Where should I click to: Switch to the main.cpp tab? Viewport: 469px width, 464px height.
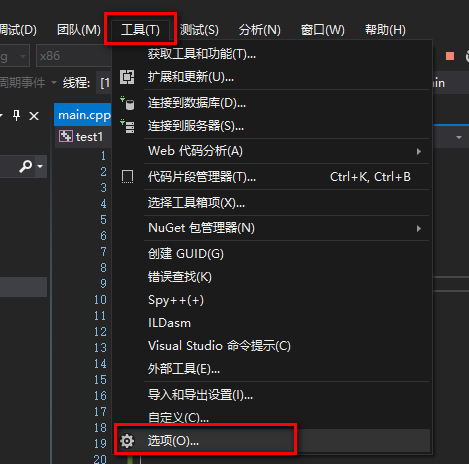point(83,115)
